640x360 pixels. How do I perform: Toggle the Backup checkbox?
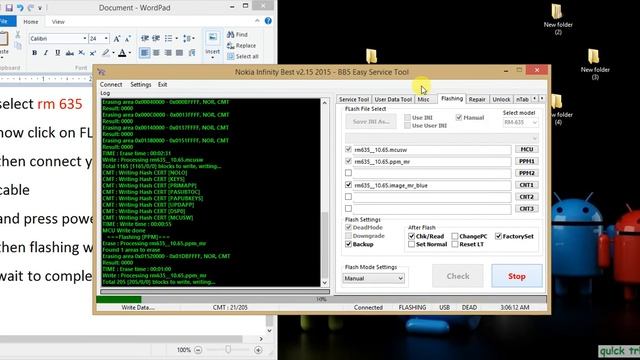tap(348, 244)
